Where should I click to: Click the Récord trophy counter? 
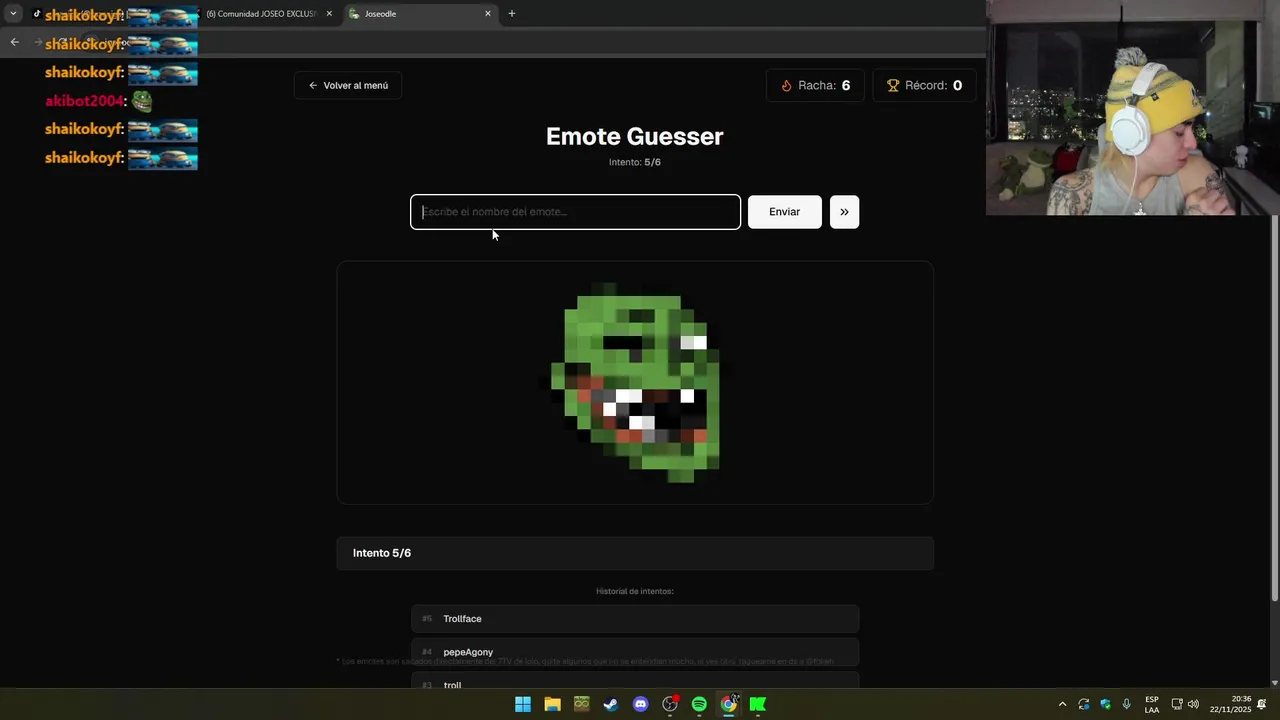tap(924, 85)
